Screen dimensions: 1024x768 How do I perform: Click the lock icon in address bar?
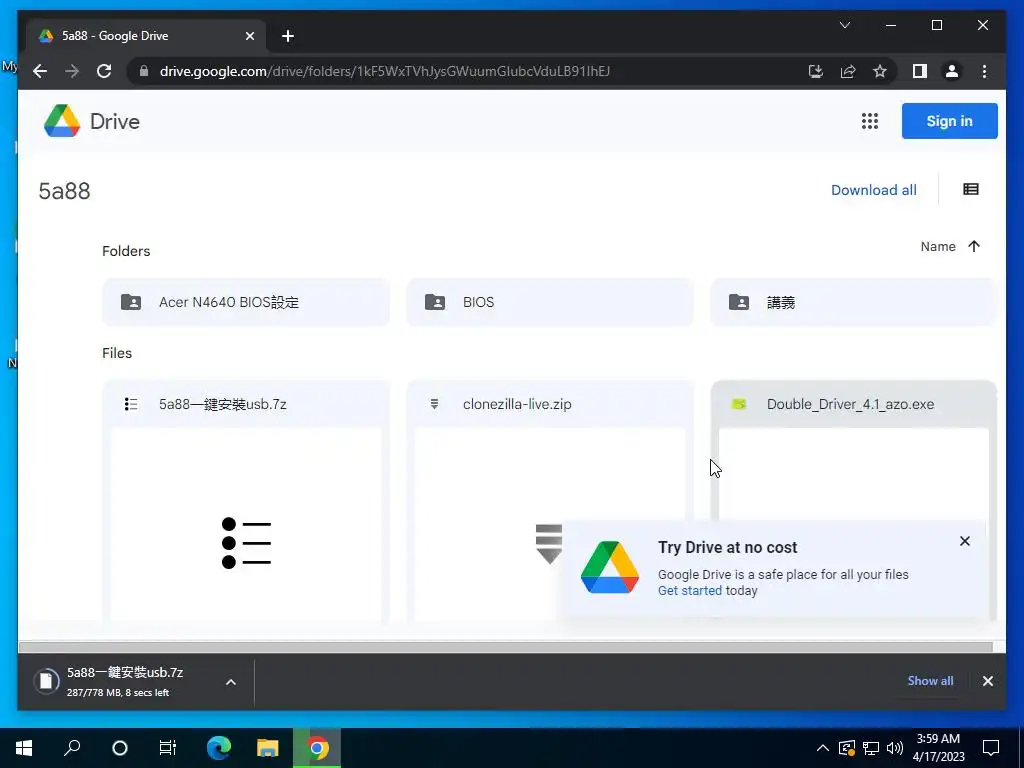tap(144, 71)
